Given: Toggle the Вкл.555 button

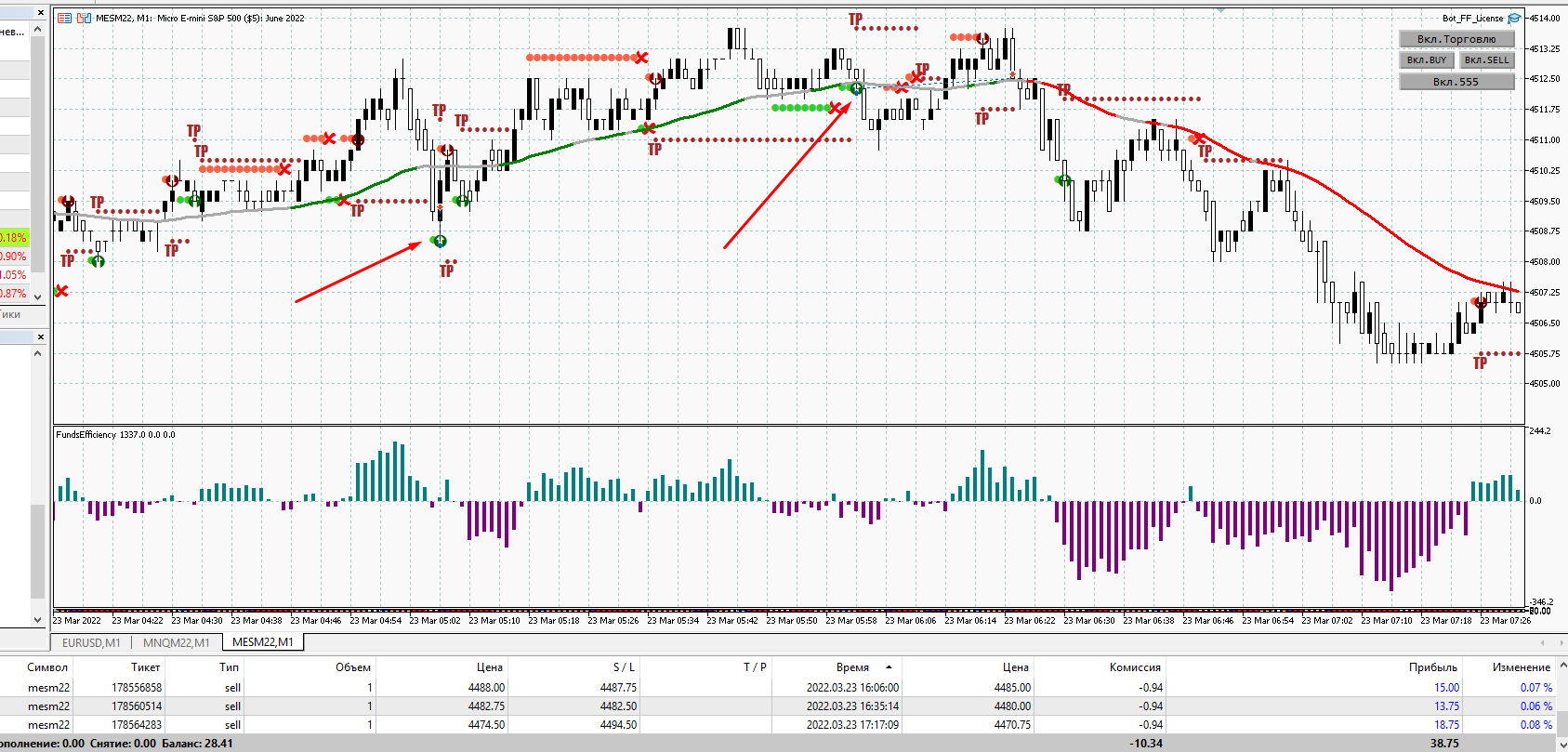Looking at the screenshot, I should (1456, 82).
